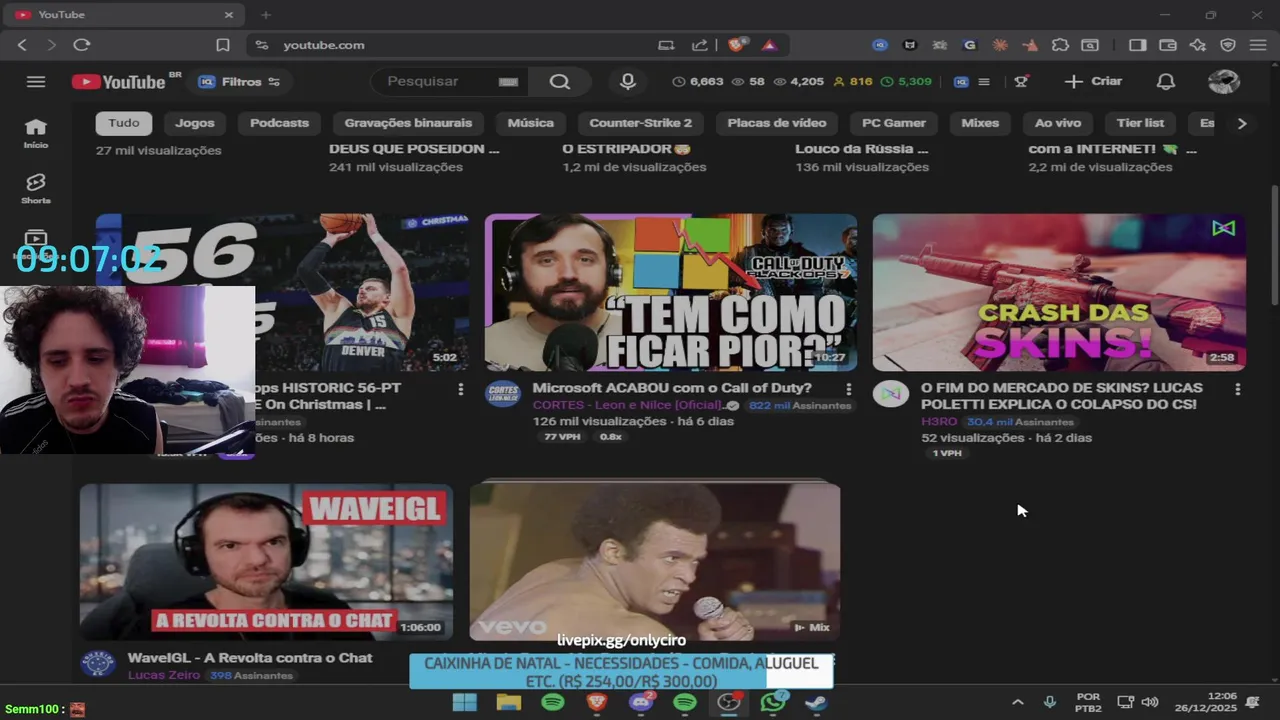Viewport: 1280px width, 720px height.
Task: Open the Vevo Mix singer thumbnail
Action: (655, 562)
